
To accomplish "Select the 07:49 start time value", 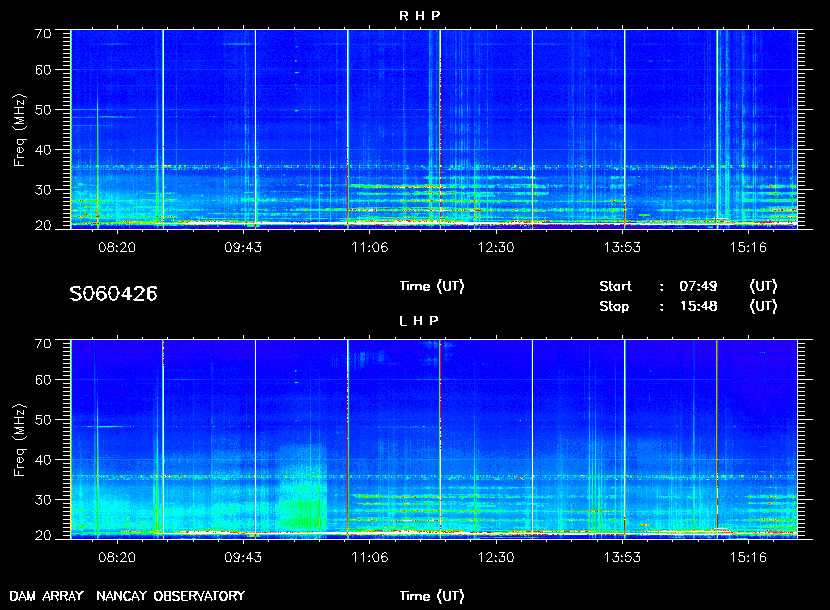I will point(698,286).
